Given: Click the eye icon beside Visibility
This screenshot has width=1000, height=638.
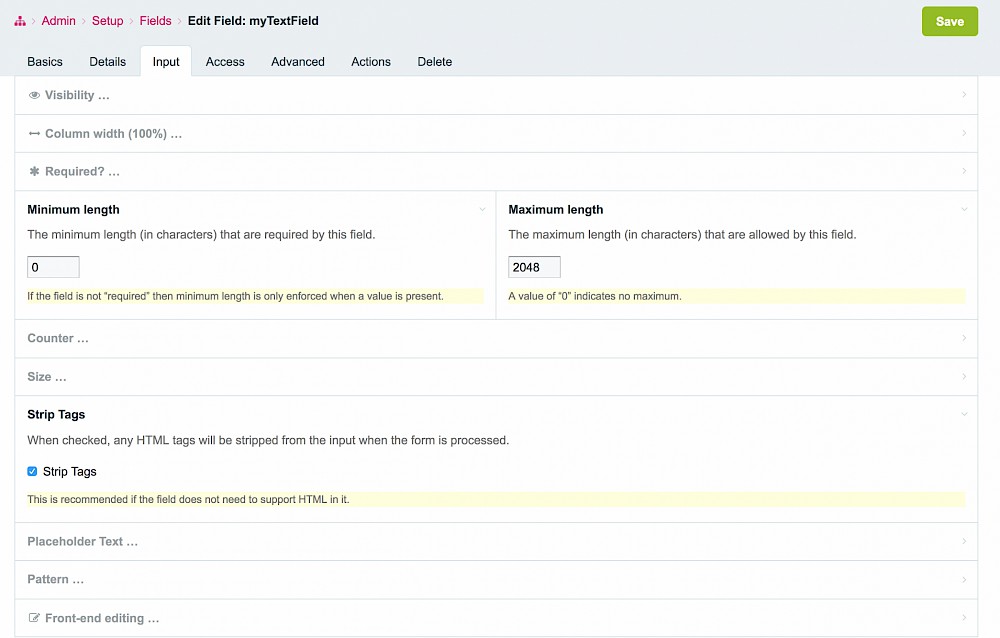Looking at the screenshot, I should pyautogui.click(x=34, y=96).
